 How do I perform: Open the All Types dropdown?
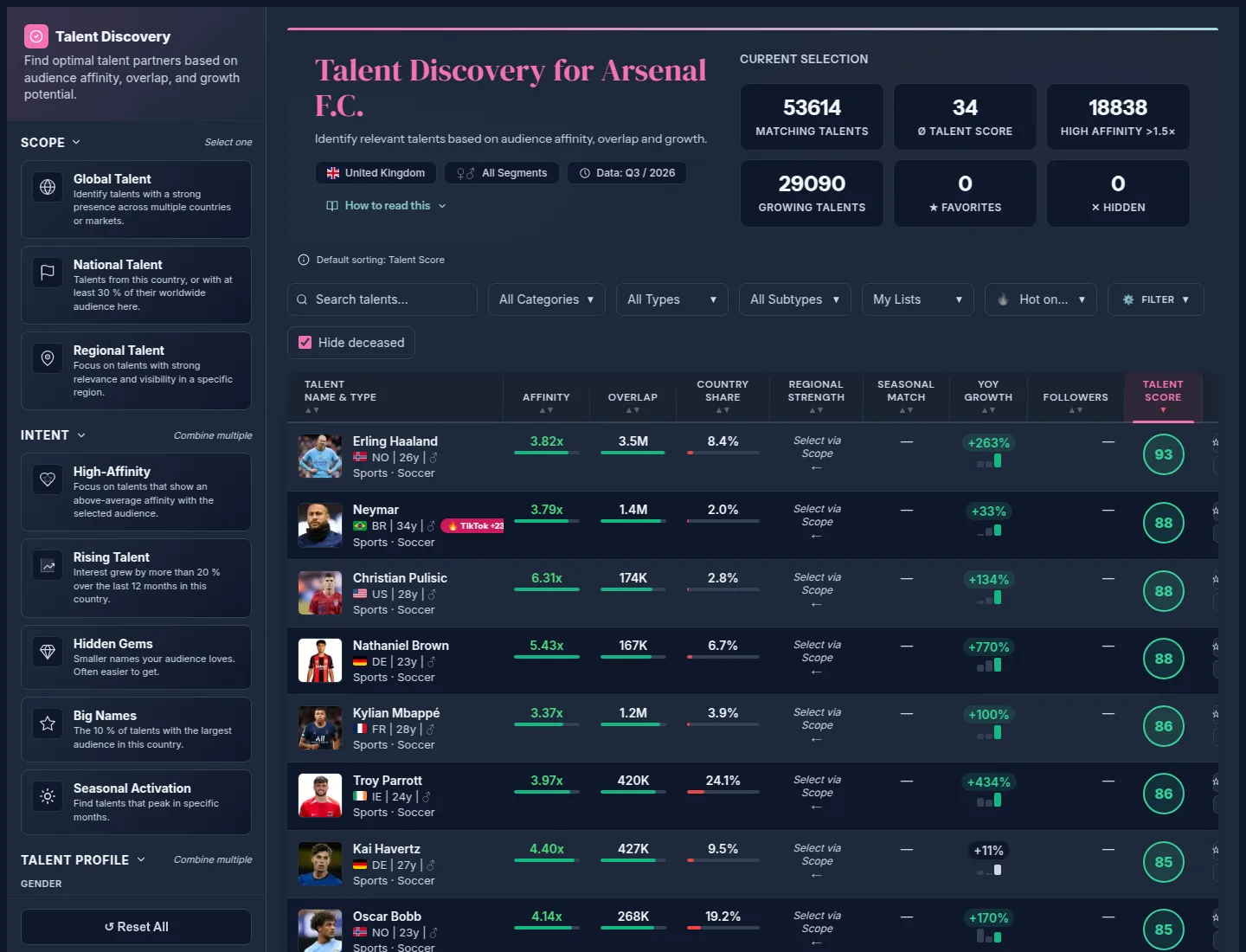tap(672, 299)
